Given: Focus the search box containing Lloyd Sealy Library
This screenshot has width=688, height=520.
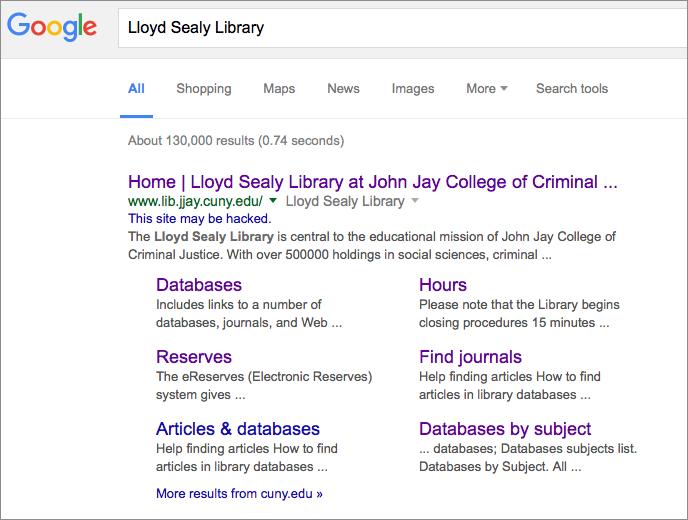Looking at the screenshot, I should point(403,28).
